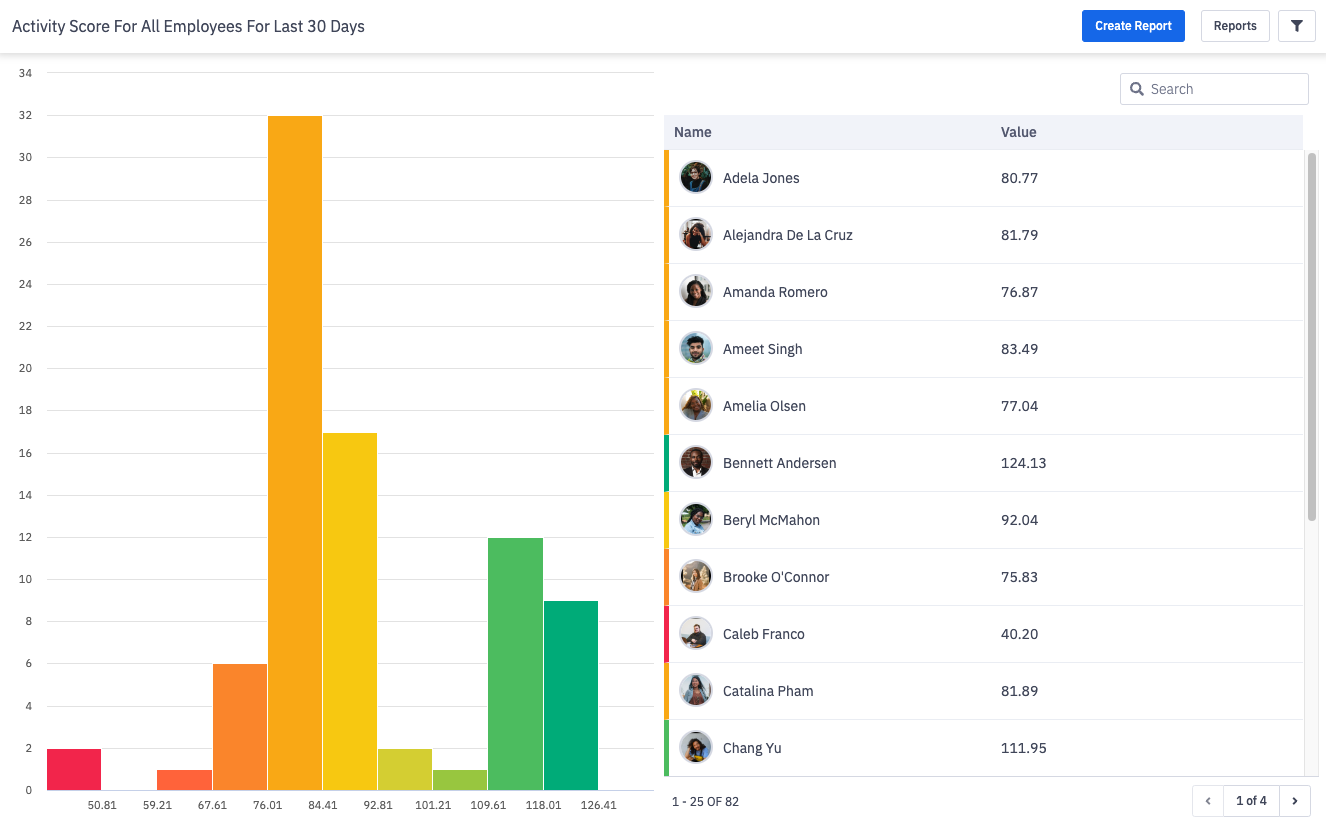This screenshot has width=1326, height=834.
Task: Sort table by Value column header
Action: (x=1018, y=132)
